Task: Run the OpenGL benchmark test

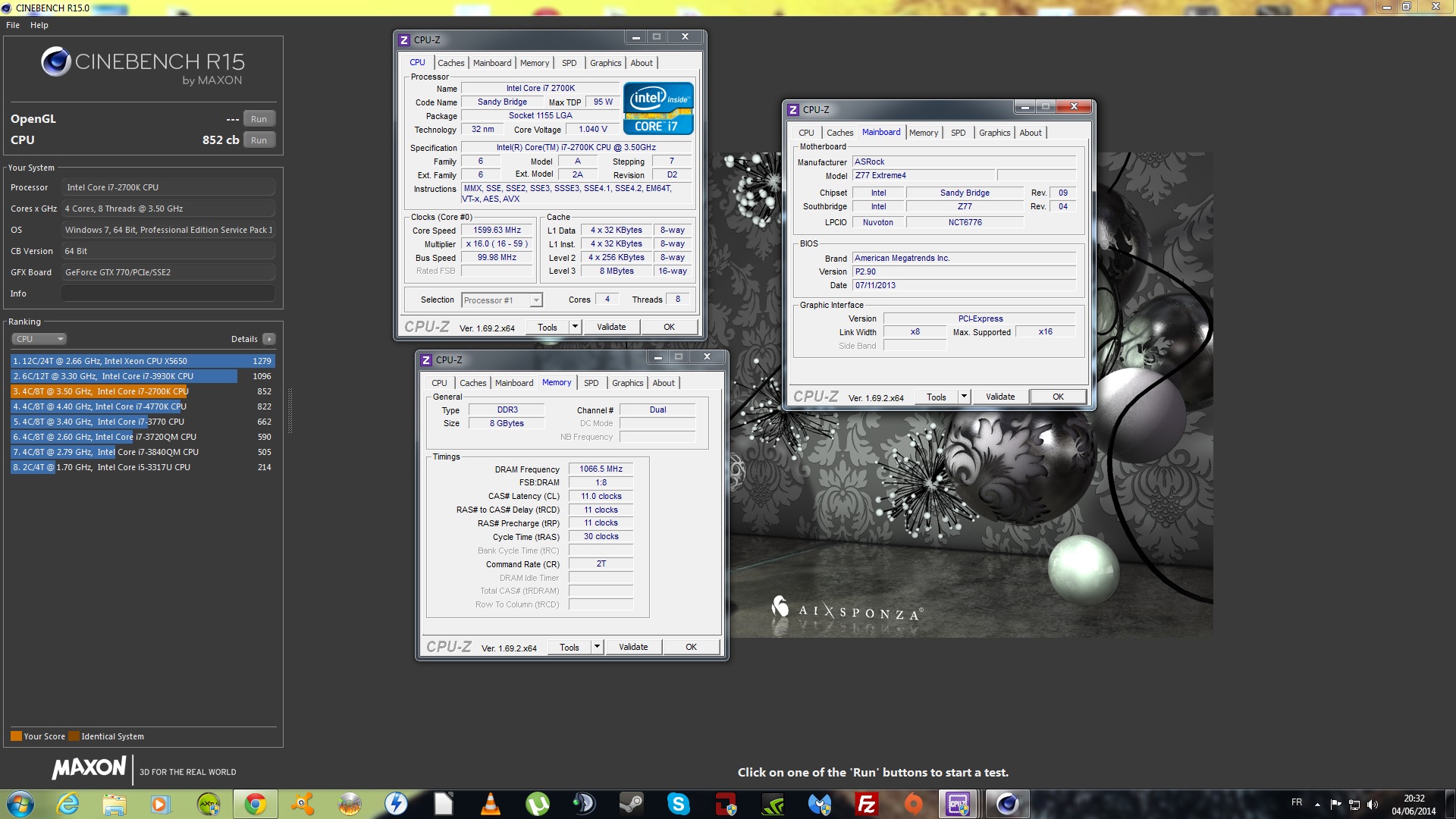Action: tap(259, 119)
